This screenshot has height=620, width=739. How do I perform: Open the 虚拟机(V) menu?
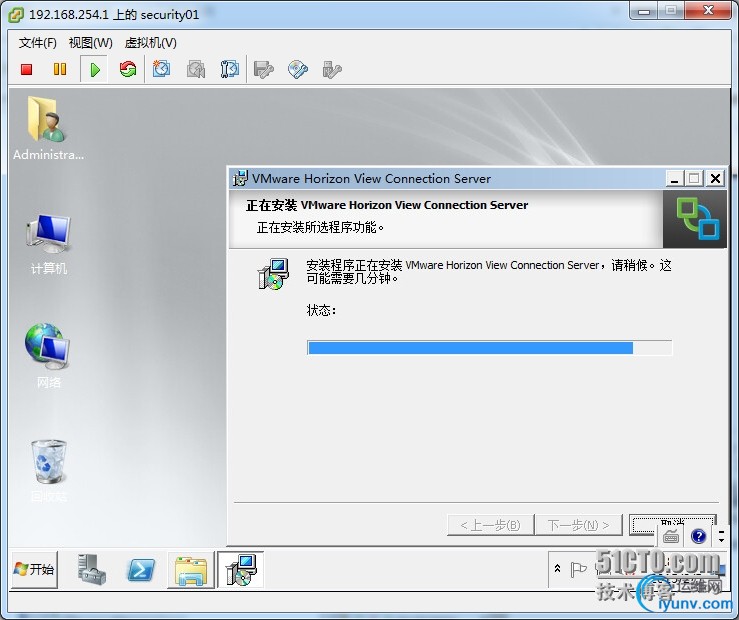pos(150,43)
